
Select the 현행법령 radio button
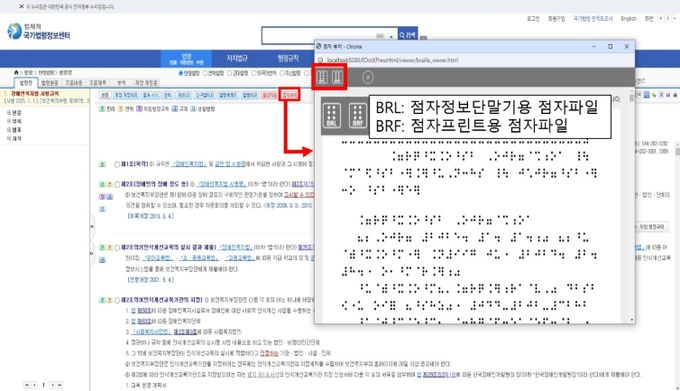pyautogui.click(x=181, y=73)
